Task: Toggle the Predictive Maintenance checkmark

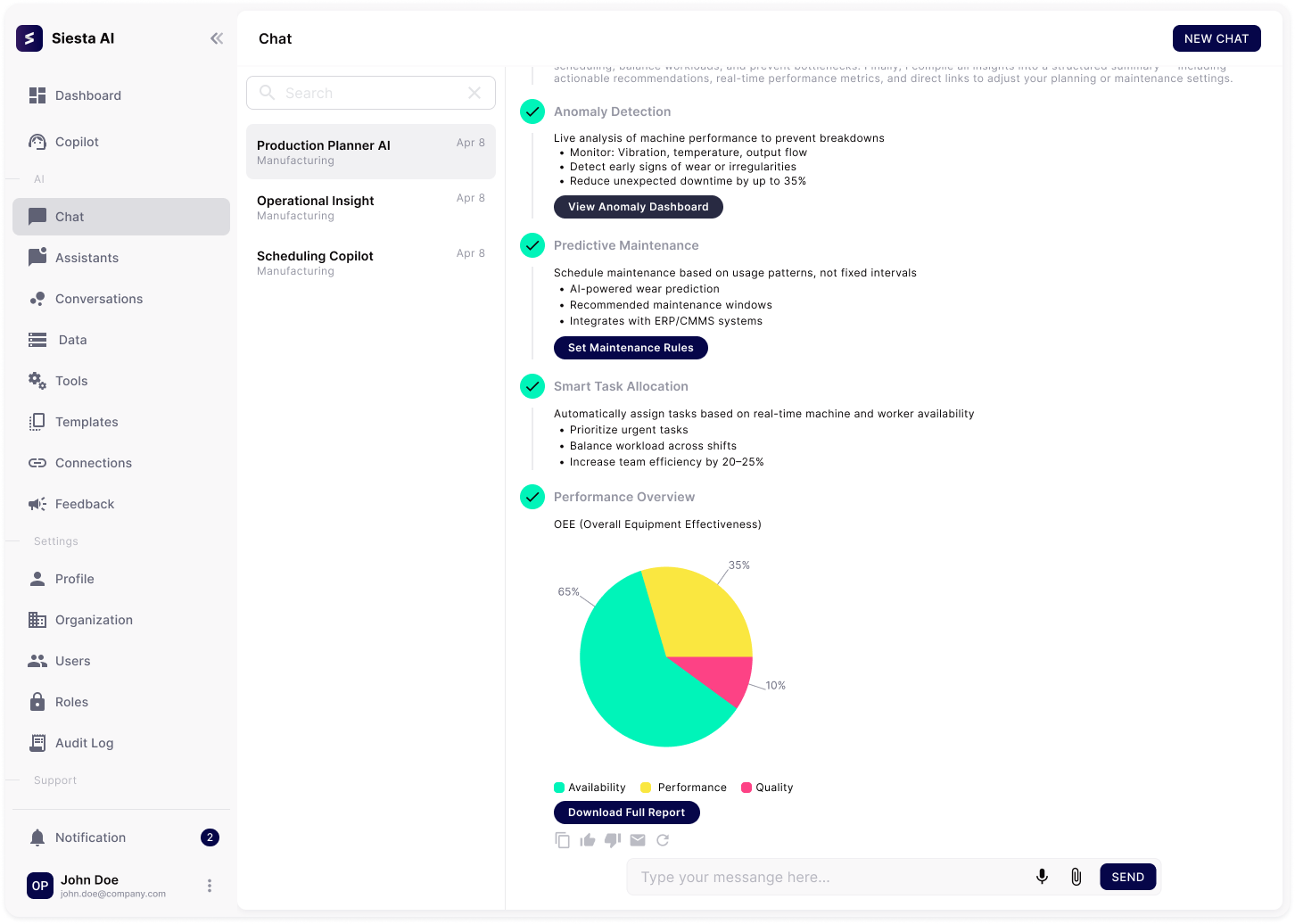Action: coord(532,245)
